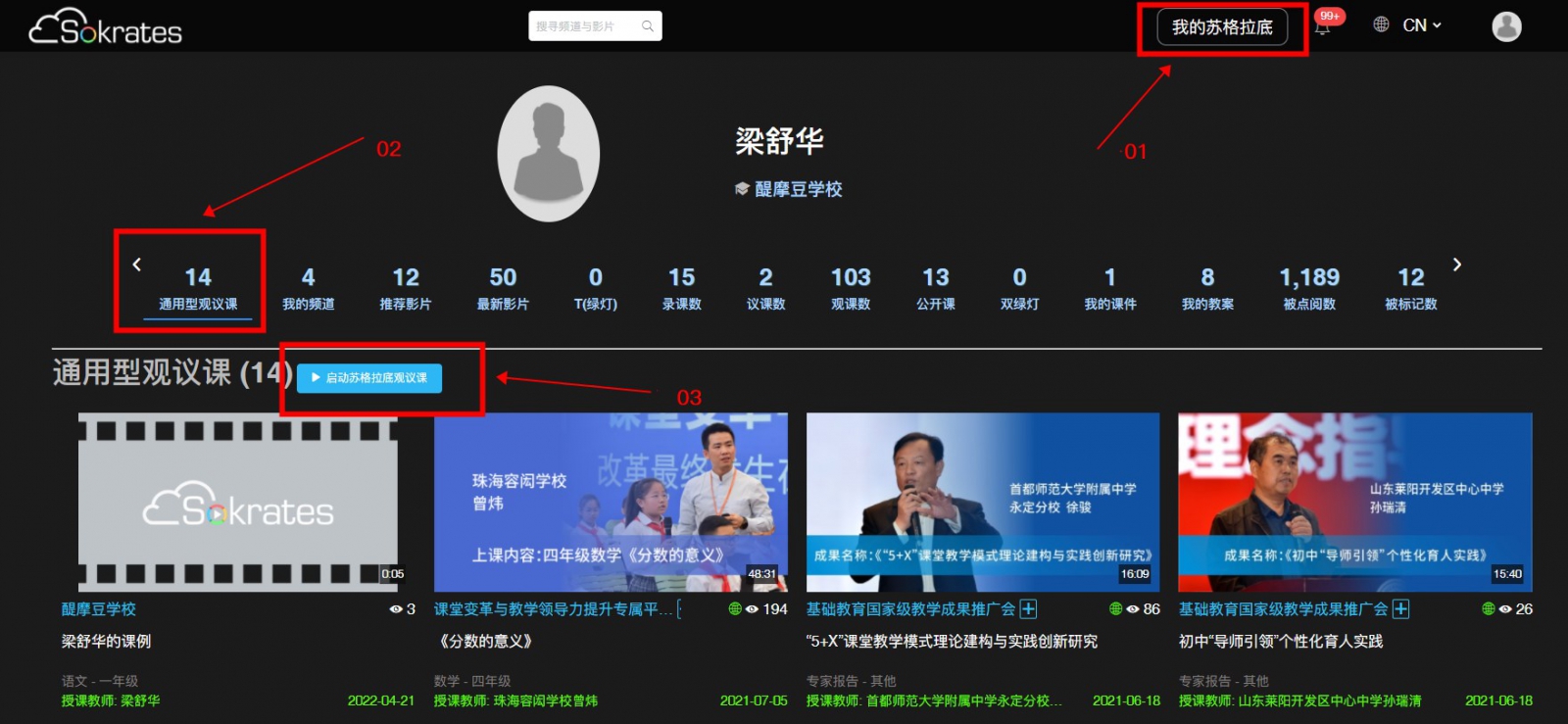Switch to the 我的频道 tab
The height and width of the screenshot is (724, 1568).
tap(308, 289)
